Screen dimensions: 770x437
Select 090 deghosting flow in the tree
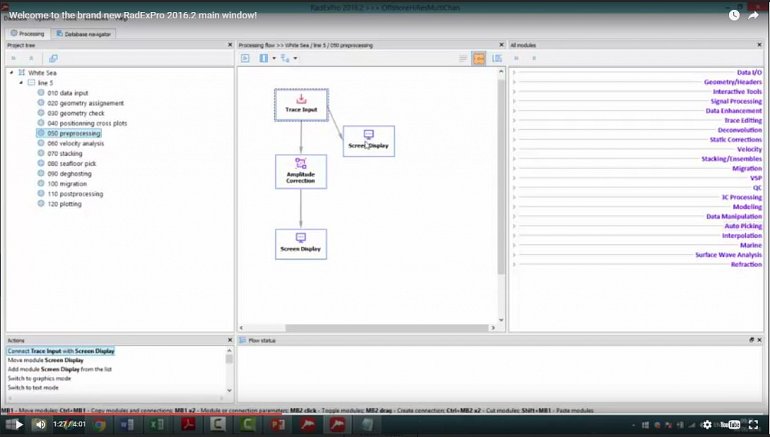coord(69,173)
